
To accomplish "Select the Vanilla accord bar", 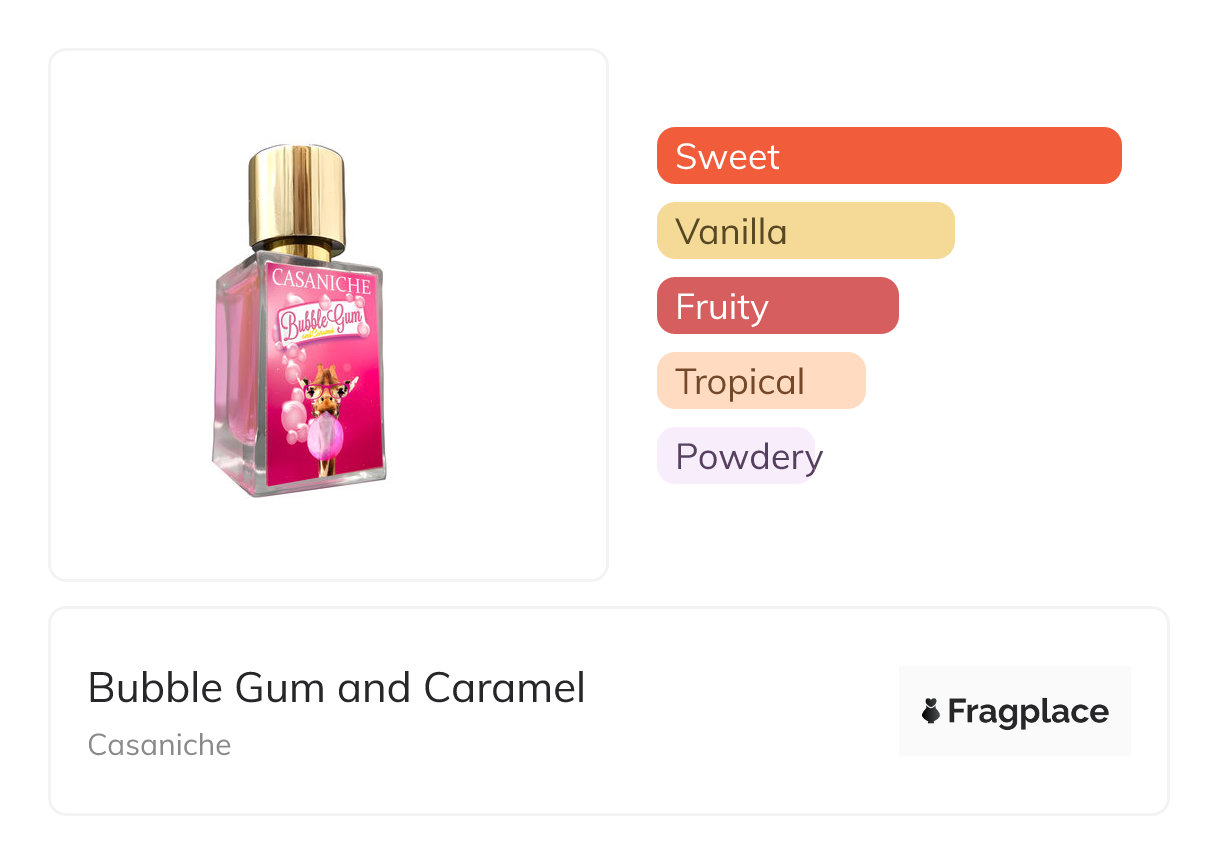I will pyautogui.click(x=805, y=231).
